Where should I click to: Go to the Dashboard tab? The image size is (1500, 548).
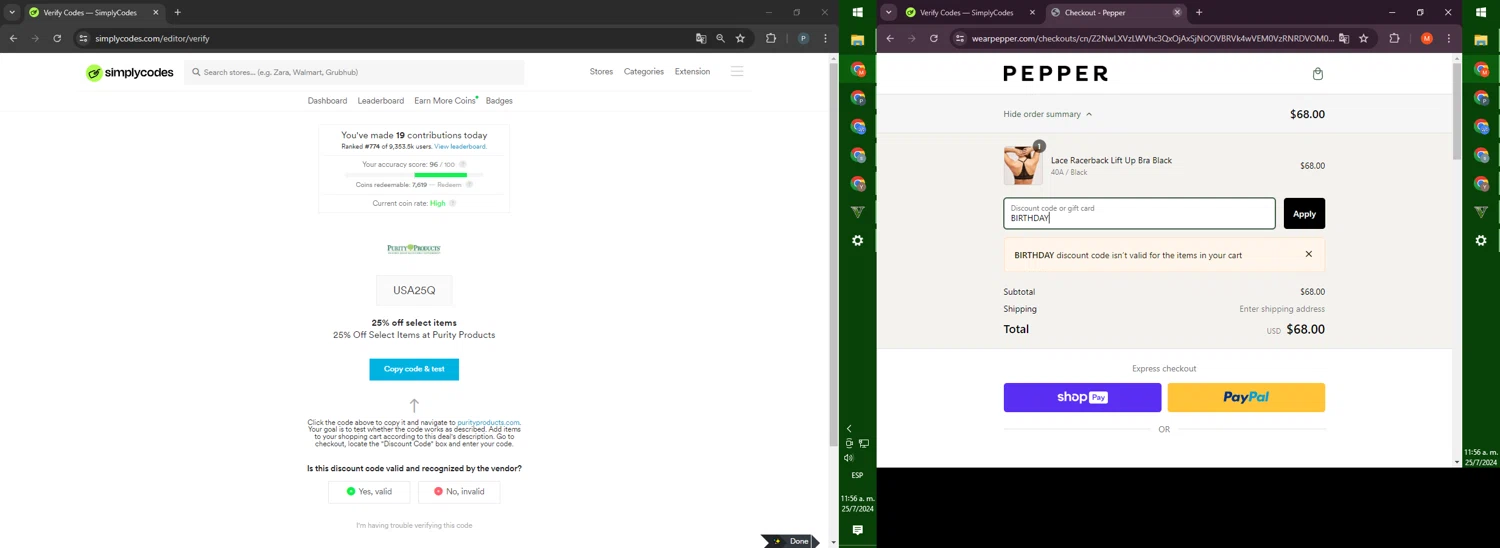pos(327,101)
